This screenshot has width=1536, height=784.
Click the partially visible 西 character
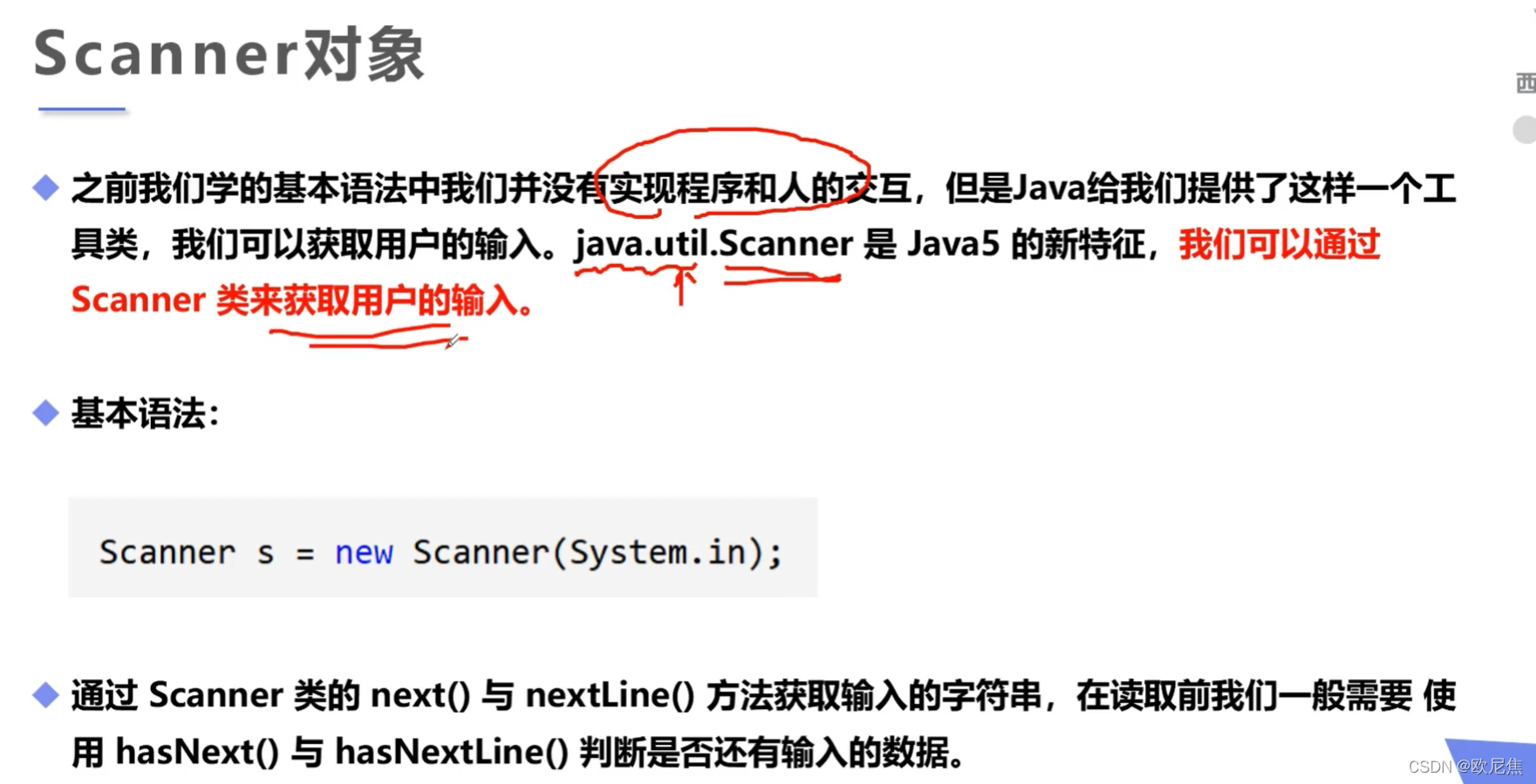tap(1526, 84)
